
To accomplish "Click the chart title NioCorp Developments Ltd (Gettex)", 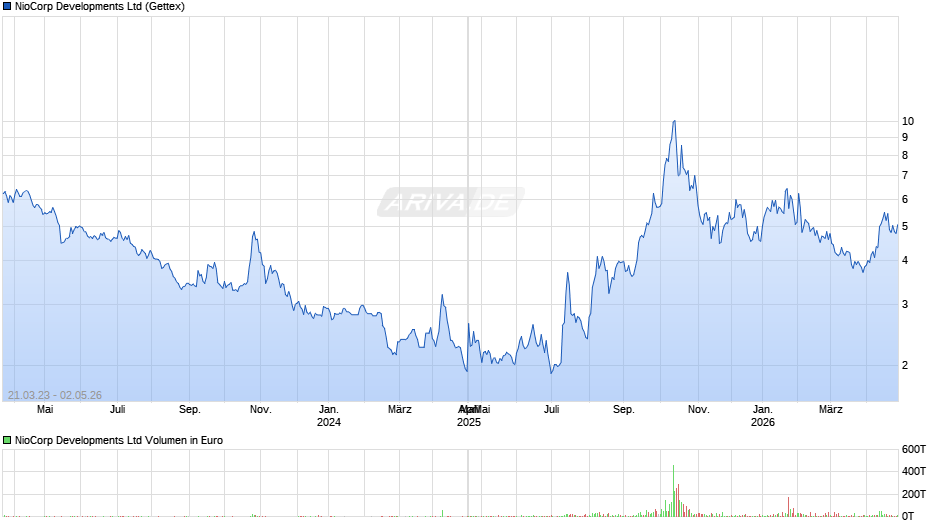I will pos(100,7).
